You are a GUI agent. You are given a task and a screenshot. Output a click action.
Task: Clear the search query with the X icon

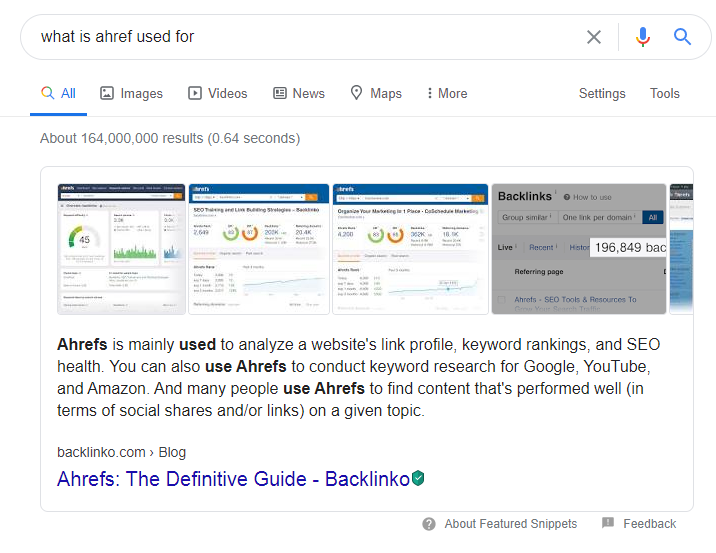coord(594,37)
